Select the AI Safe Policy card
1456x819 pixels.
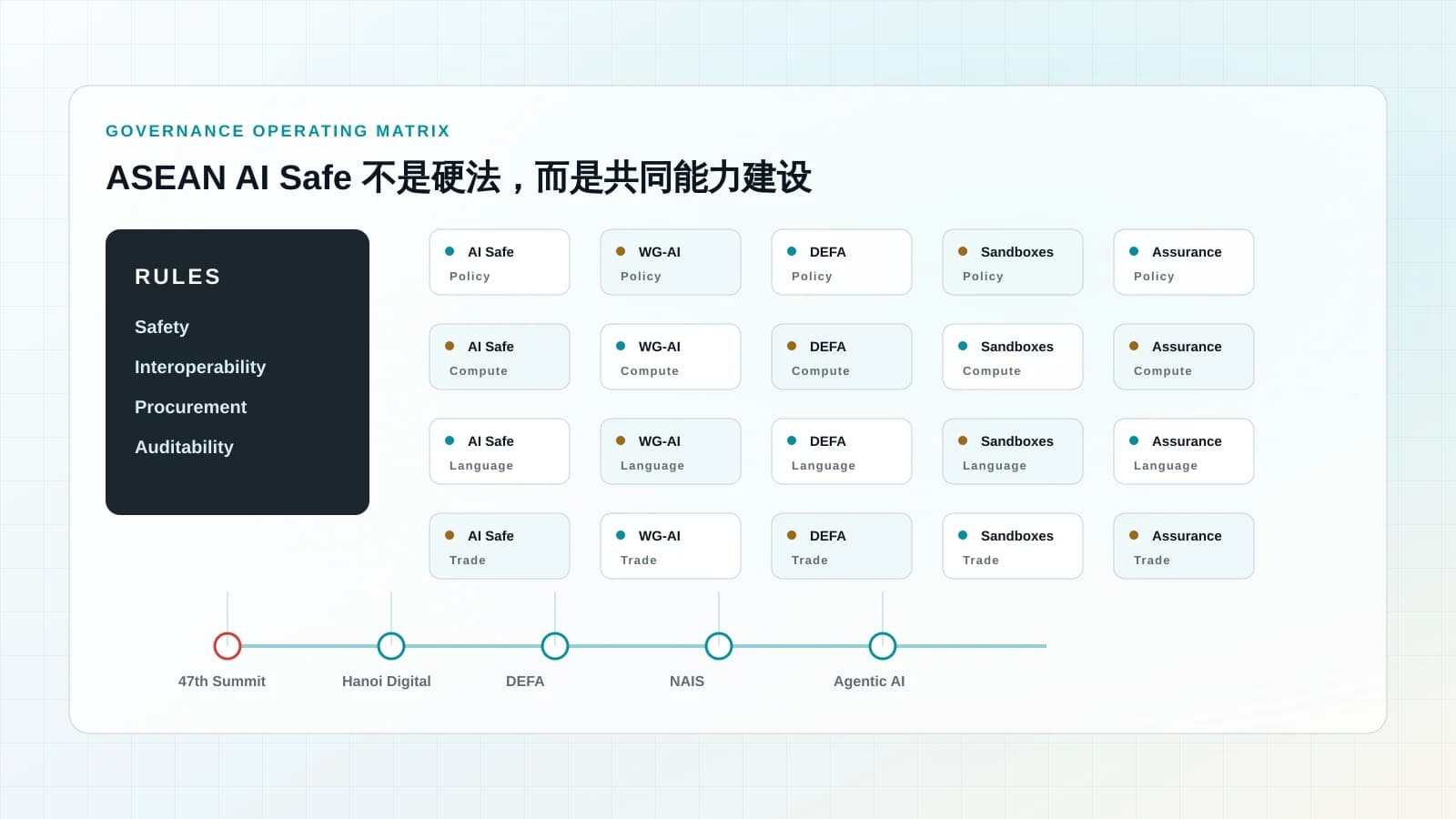(x=500, y=262)
